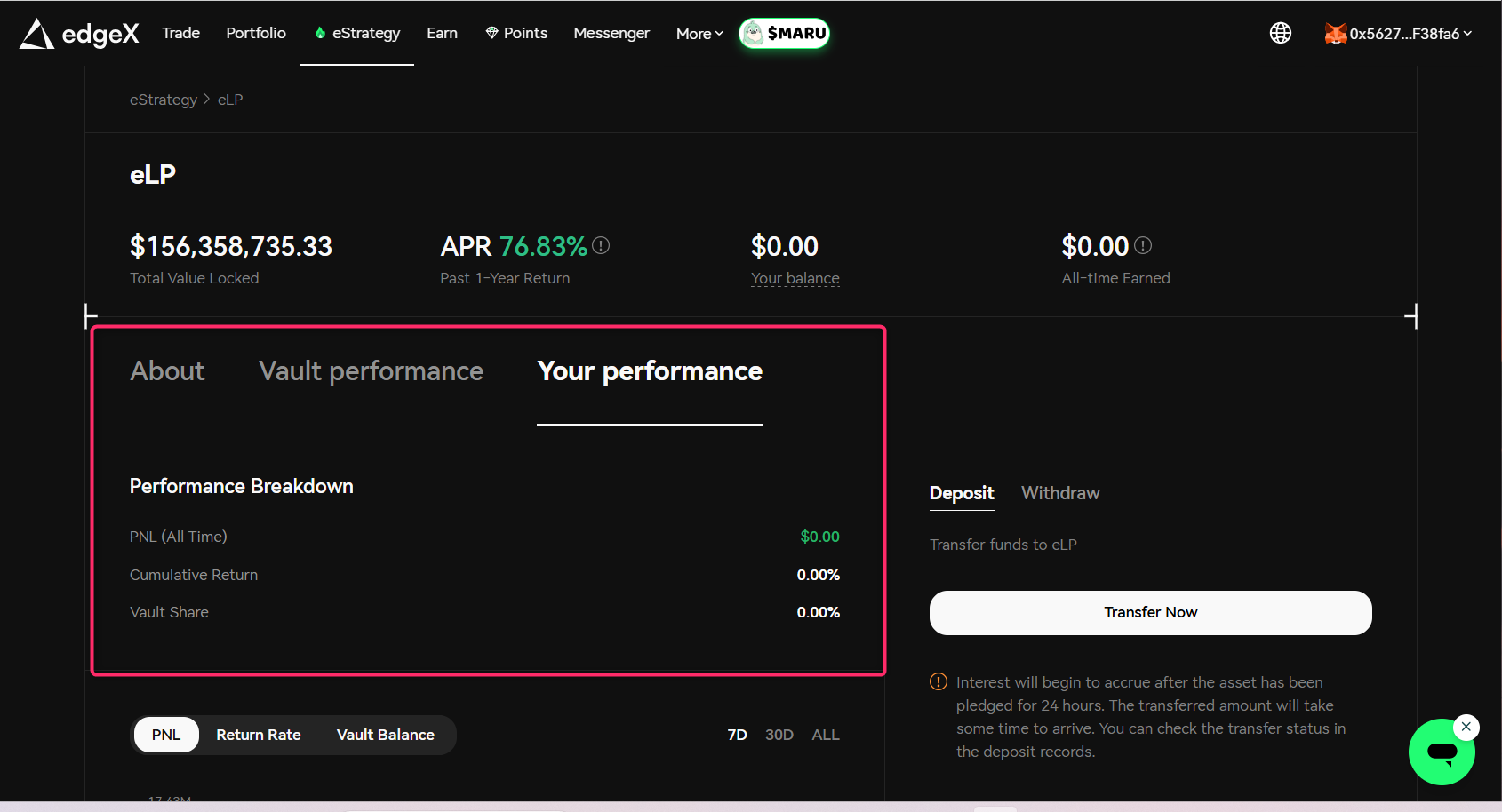Click the edgeX logo
Screen dimensions: 1502x812
coord(79,34)
